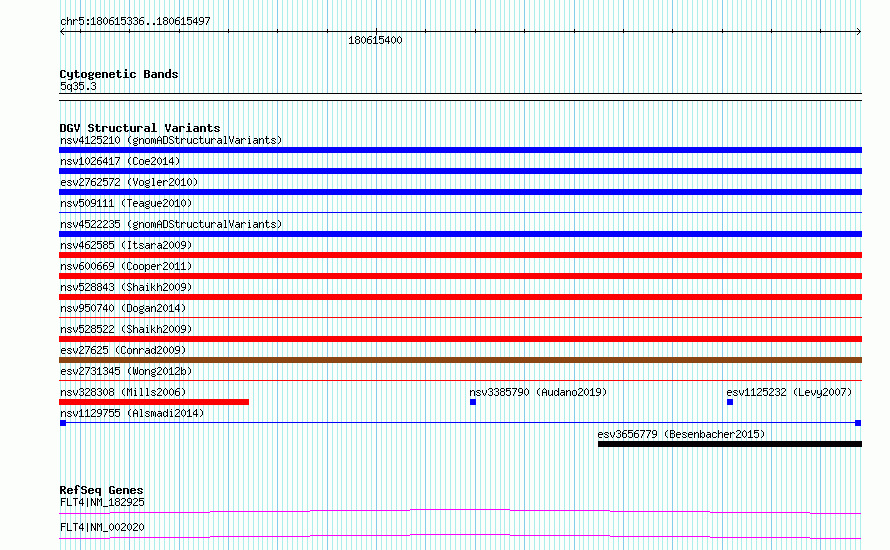Screen dimensions: 890x550
Task: Click the nsv950740 (Dogan2014) label
Action: point(123,308)
